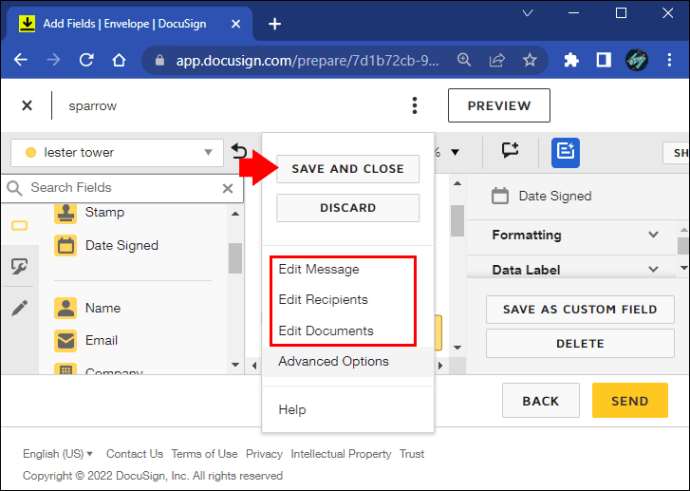Image resolution: width=690 pixels, height=491 pixels.
Task: Close the Add Fields DocuSign tab
Action: [x=236, y=24]
